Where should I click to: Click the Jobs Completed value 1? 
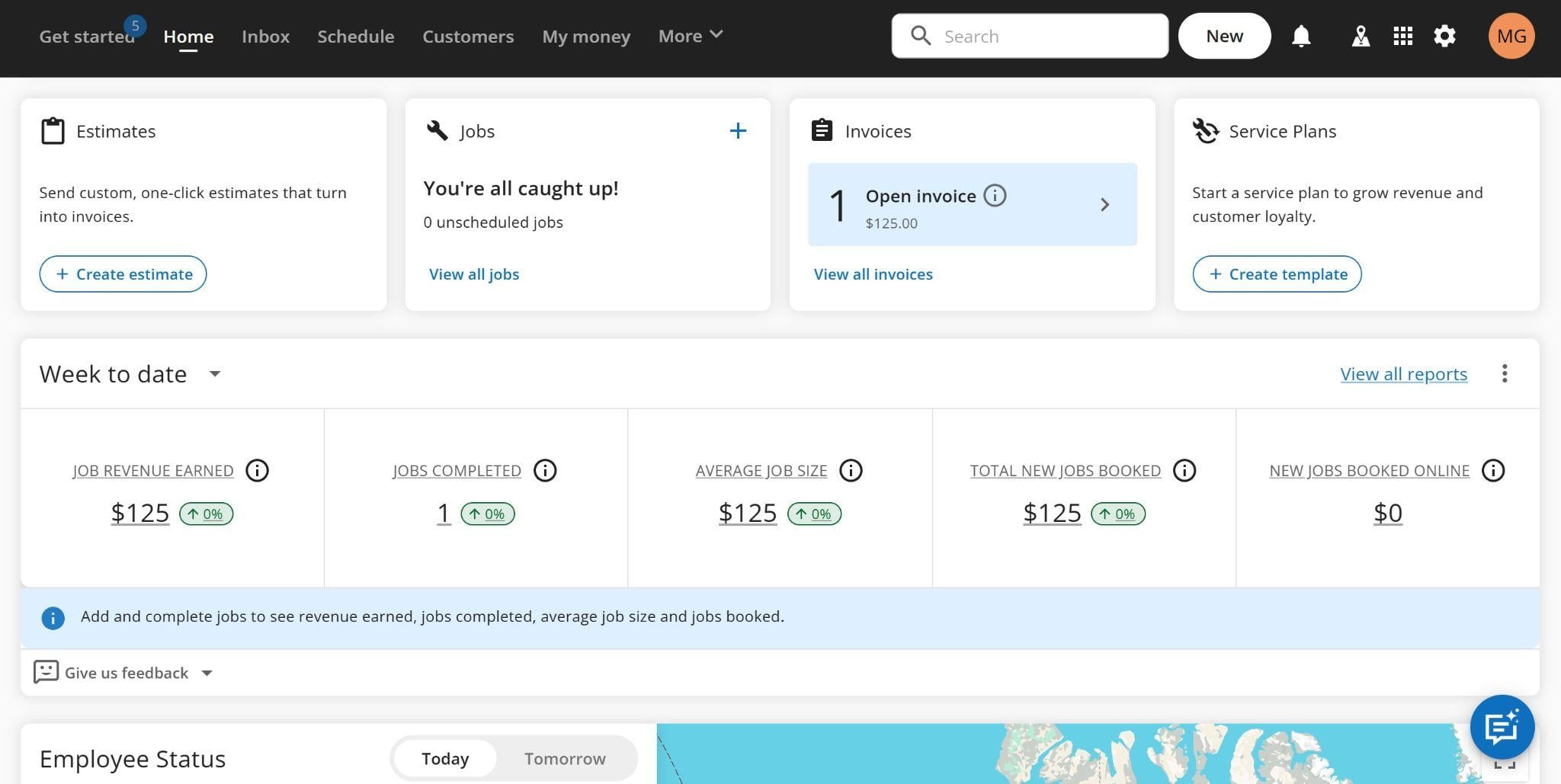[x=444, y=514]
